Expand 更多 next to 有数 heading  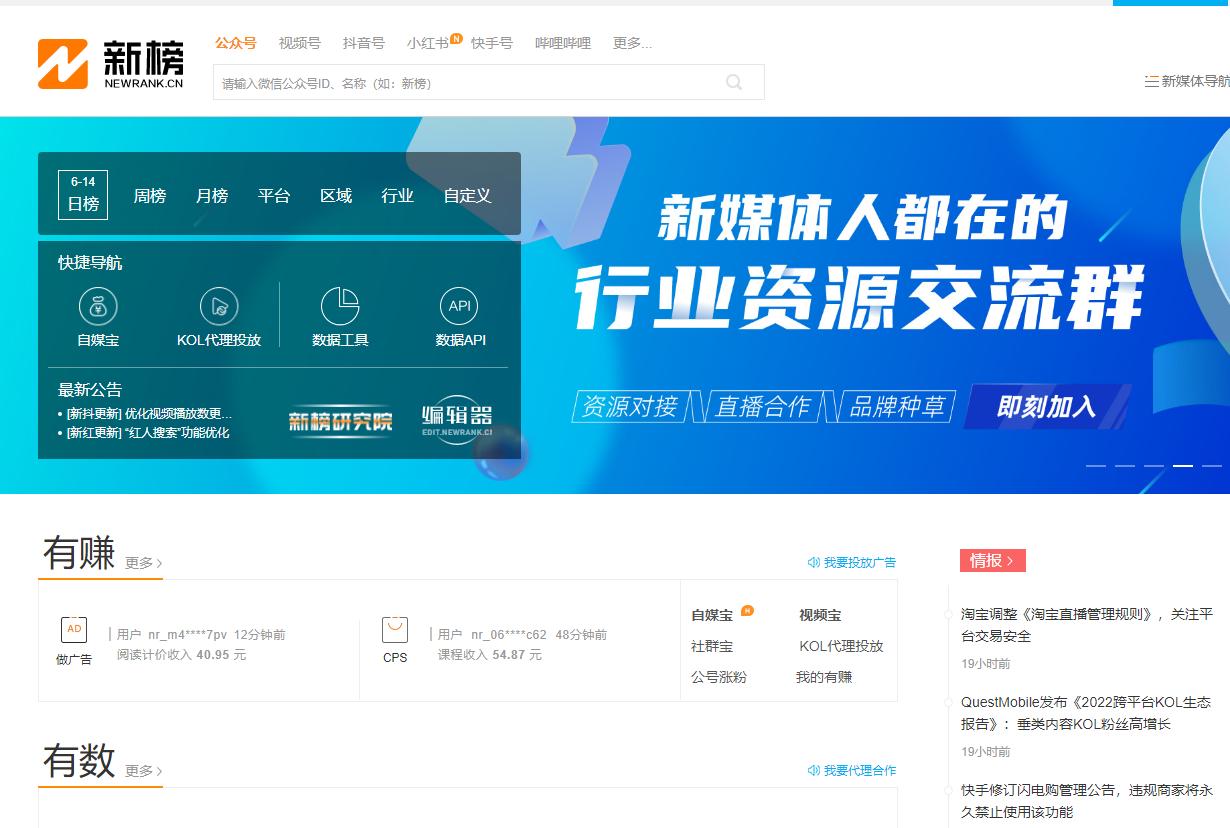pos(142,770)
